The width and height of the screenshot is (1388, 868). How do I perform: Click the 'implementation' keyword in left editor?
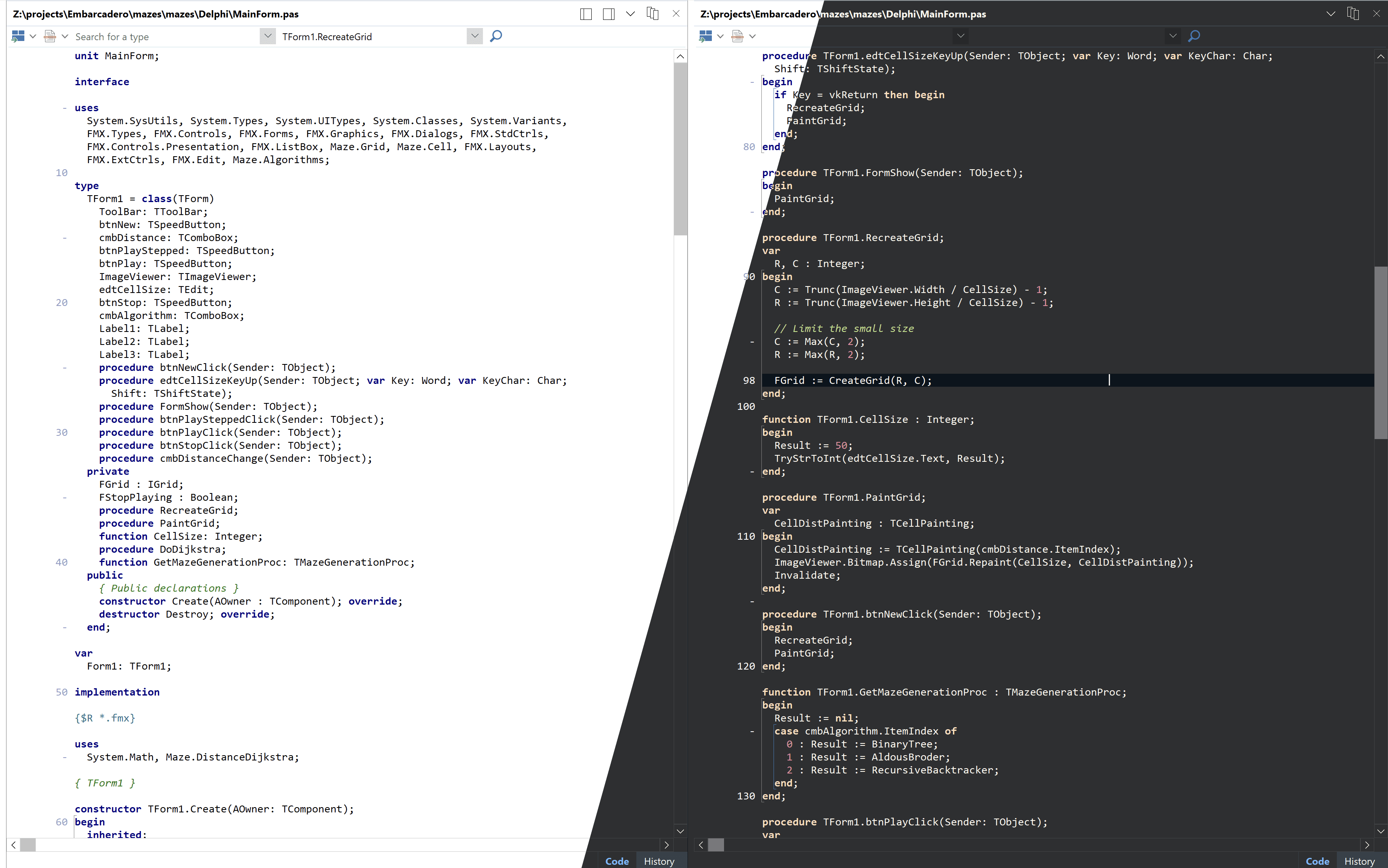[x=117, y=692]
